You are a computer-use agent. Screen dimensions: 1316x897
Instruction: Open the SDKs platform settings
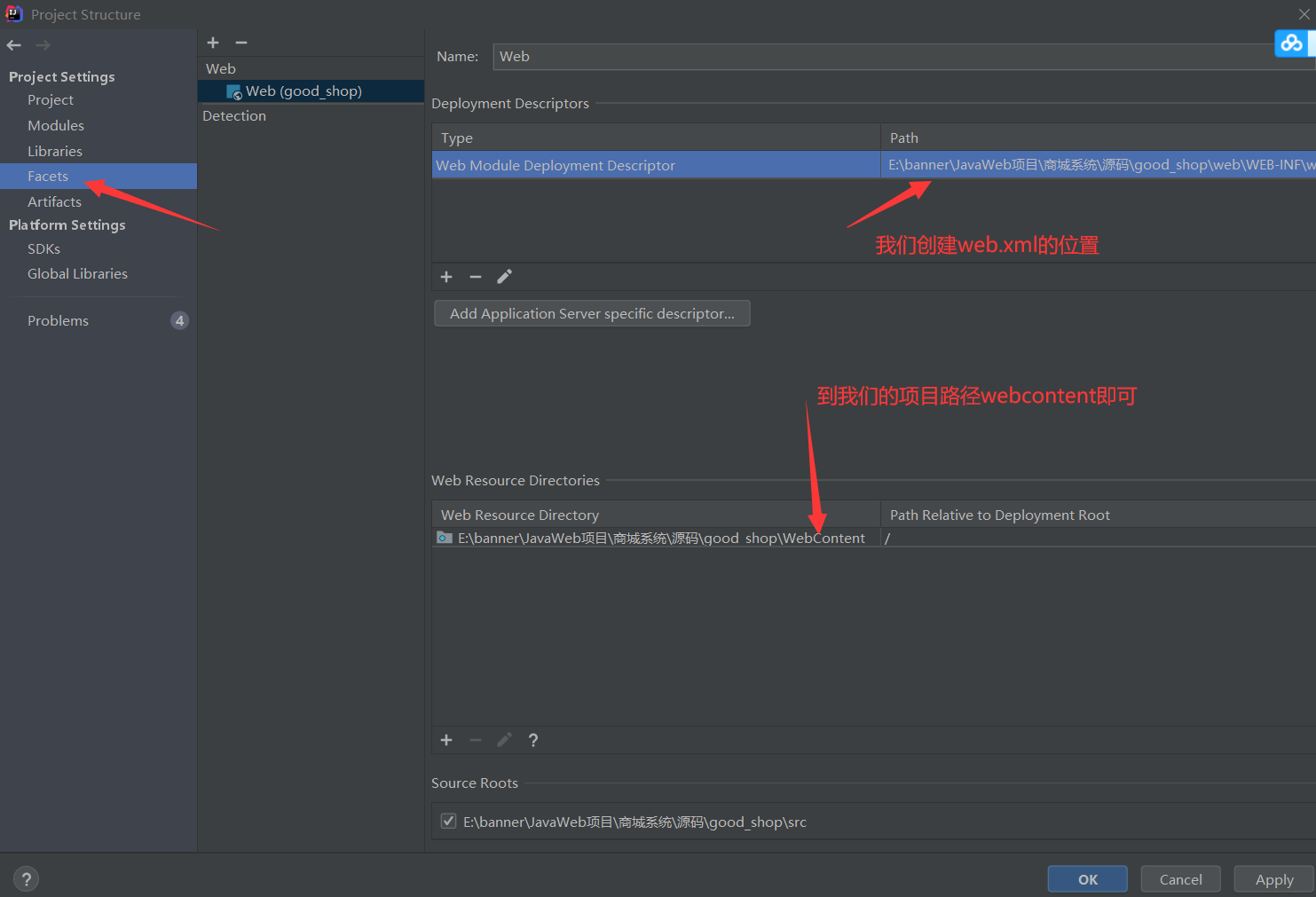coord(43,249)
